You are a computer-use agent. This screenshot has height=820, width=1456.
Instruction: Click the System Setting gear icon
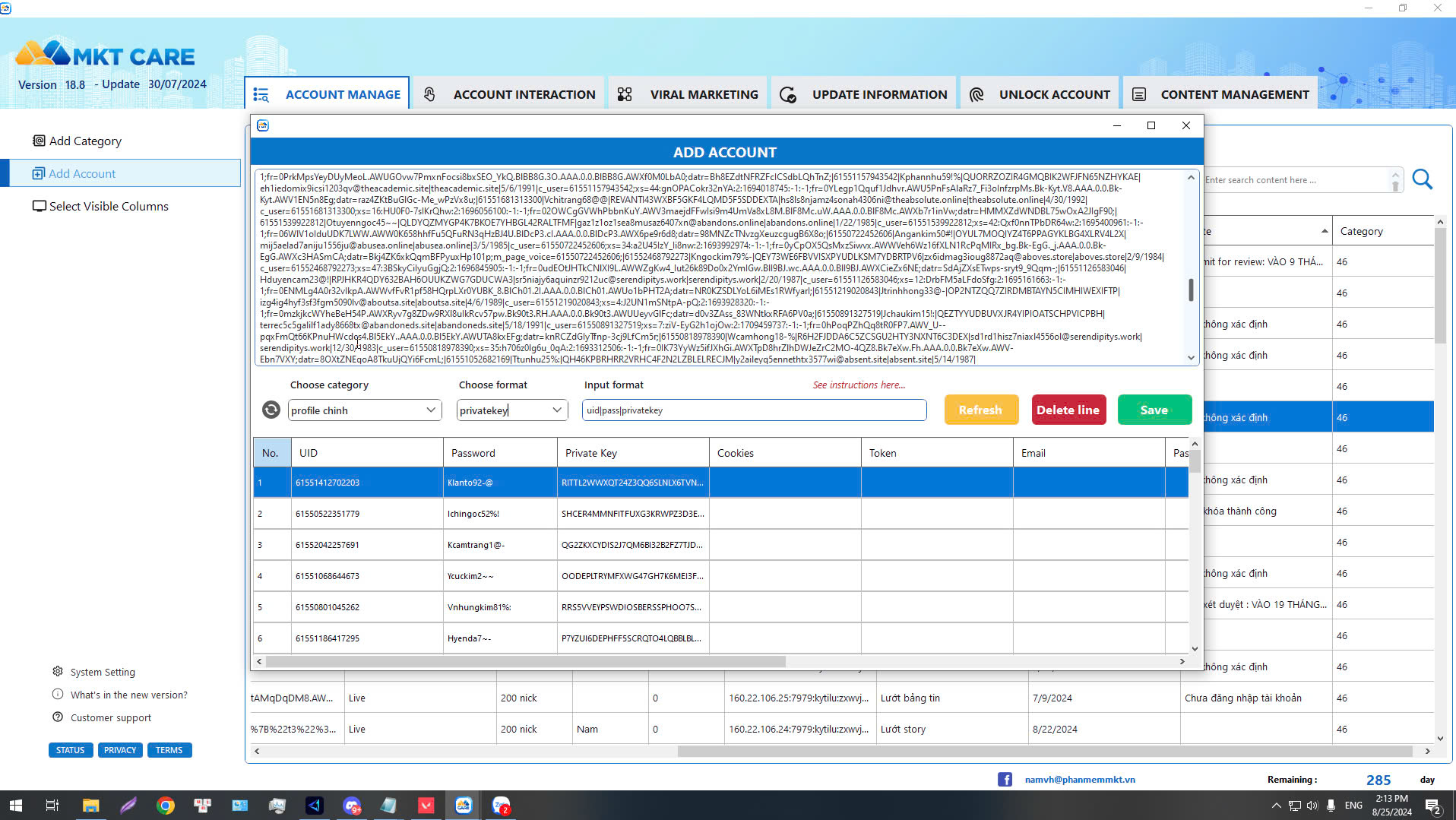[58, 671]
